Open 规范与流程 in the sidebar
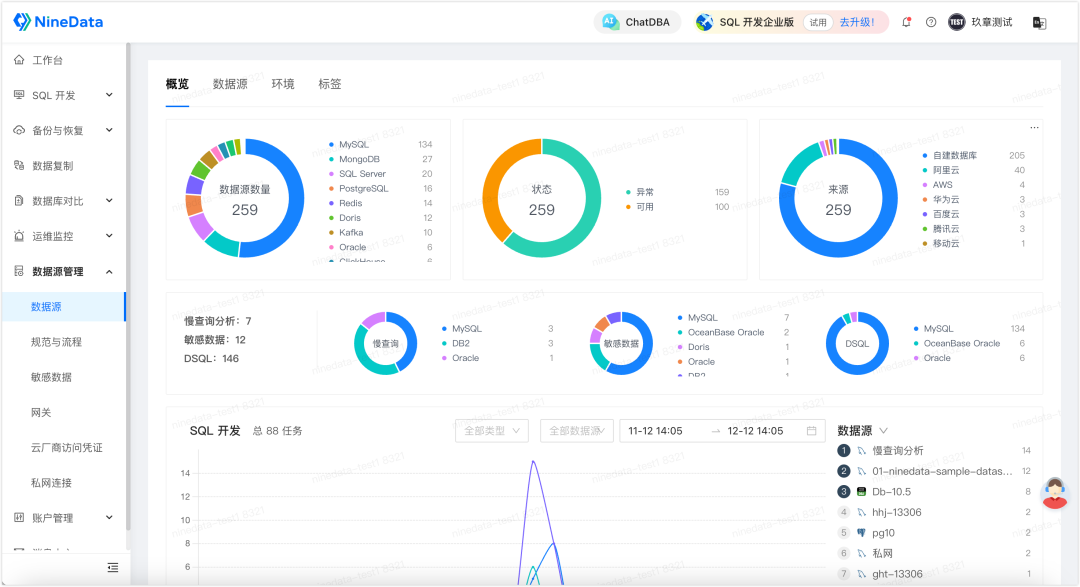This screenshot has height=587, width=1080. pyautogui.click(x=56, y=342)
